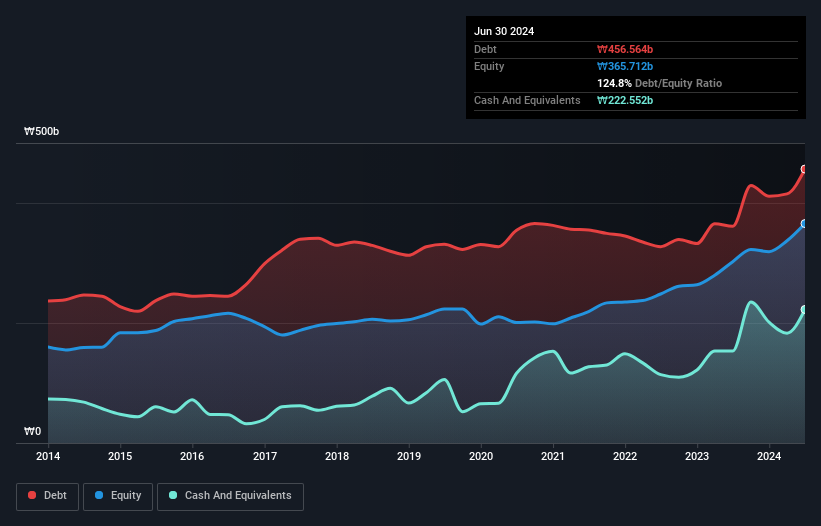Click the Debt row label in tooltip

point(485,49)
